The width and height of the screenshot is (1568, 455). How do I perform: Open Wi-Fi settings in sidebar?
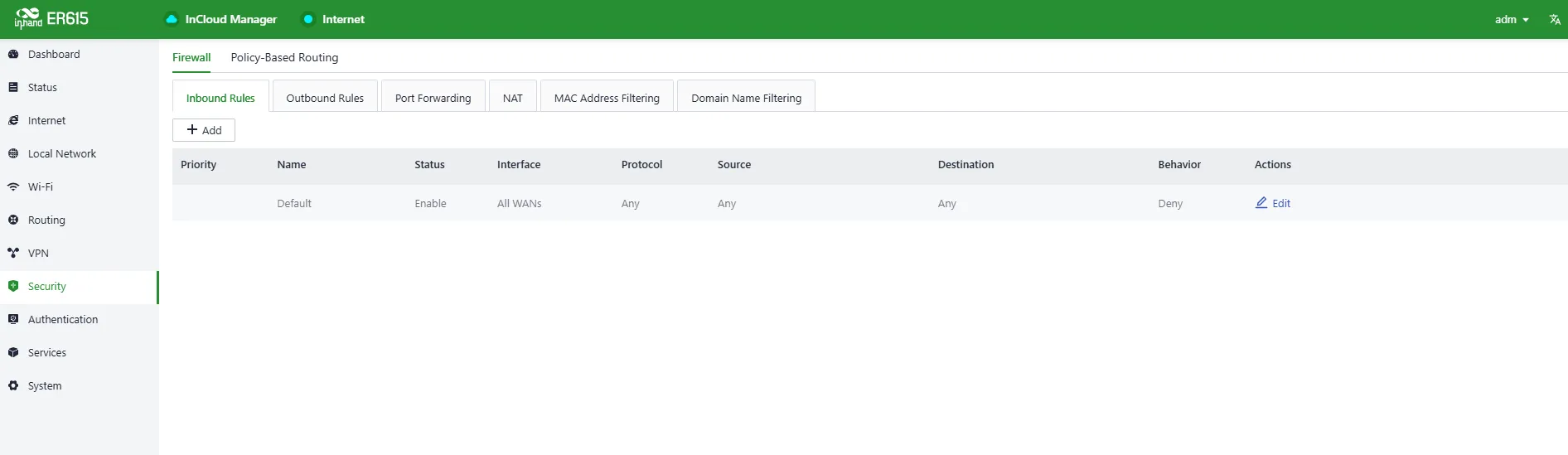coord(79,186)
